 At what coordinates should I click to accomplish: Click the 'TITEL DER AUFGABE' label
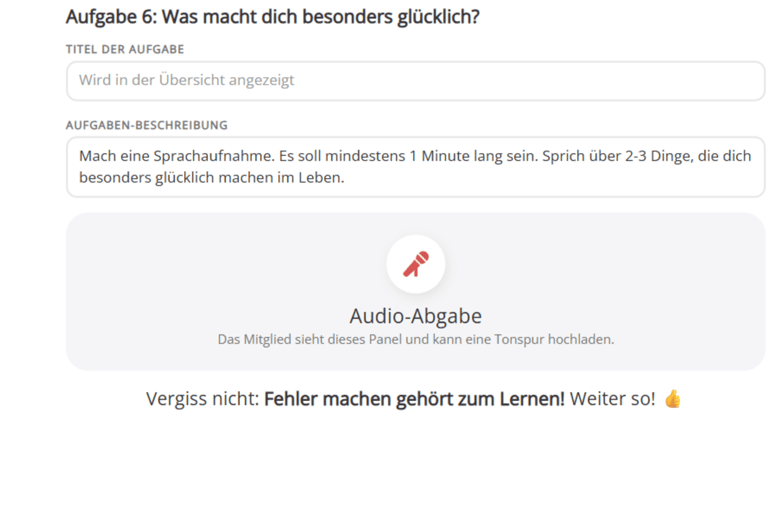125,49
